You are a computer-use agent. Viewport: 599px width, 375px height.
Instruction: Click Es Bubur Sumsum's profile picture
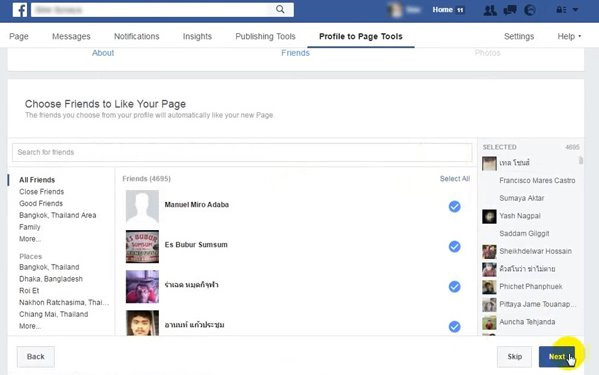coord(142,247)
